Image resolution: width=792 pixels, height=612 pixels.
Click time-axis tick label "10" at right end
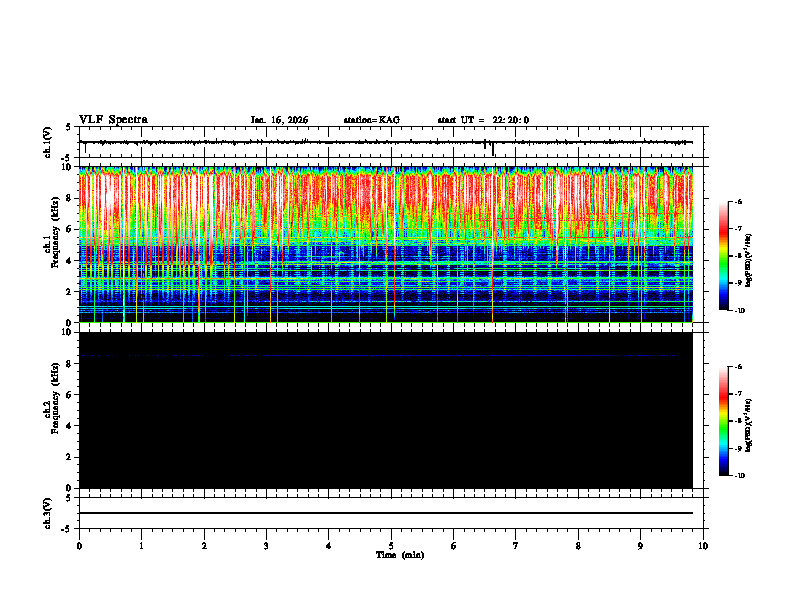click(703, 546)
